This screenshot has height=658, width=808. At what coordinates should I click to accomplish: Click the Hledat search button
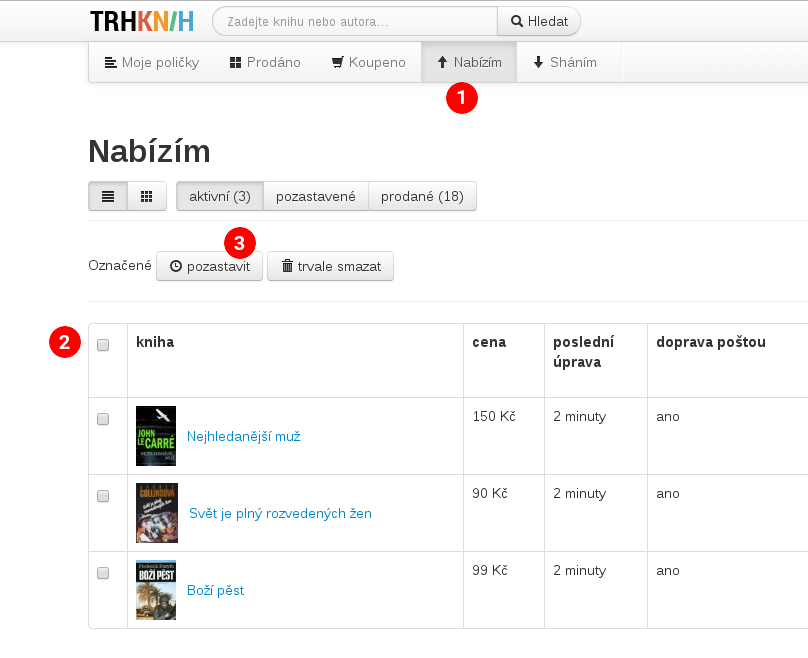[x=539, y=21]
